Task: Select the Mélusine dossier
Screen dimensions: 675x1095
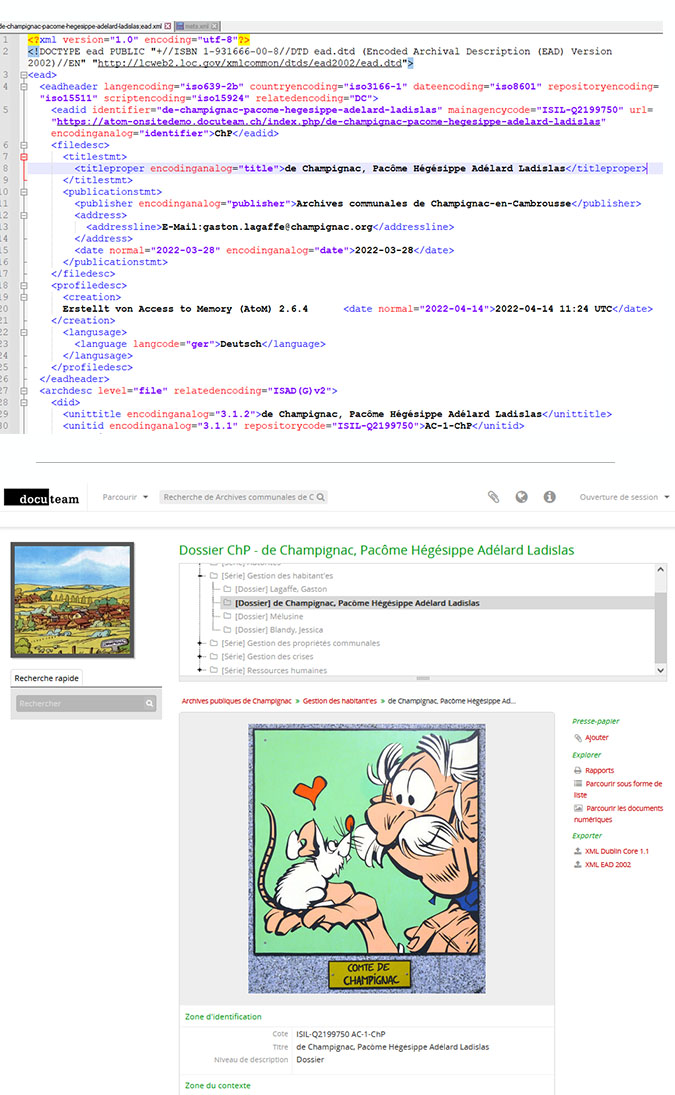Action: [x=269, y=617]
